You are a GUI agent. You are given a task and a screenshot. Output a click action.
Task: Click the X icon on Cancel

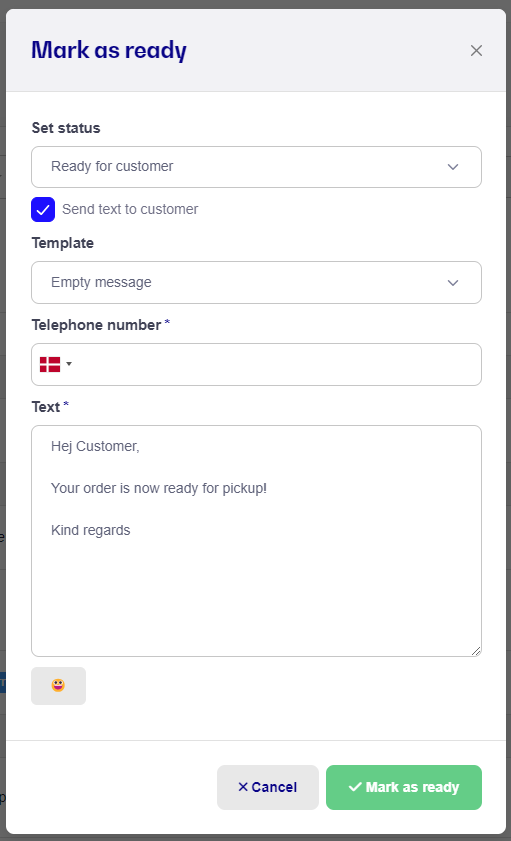coord(243,787)
